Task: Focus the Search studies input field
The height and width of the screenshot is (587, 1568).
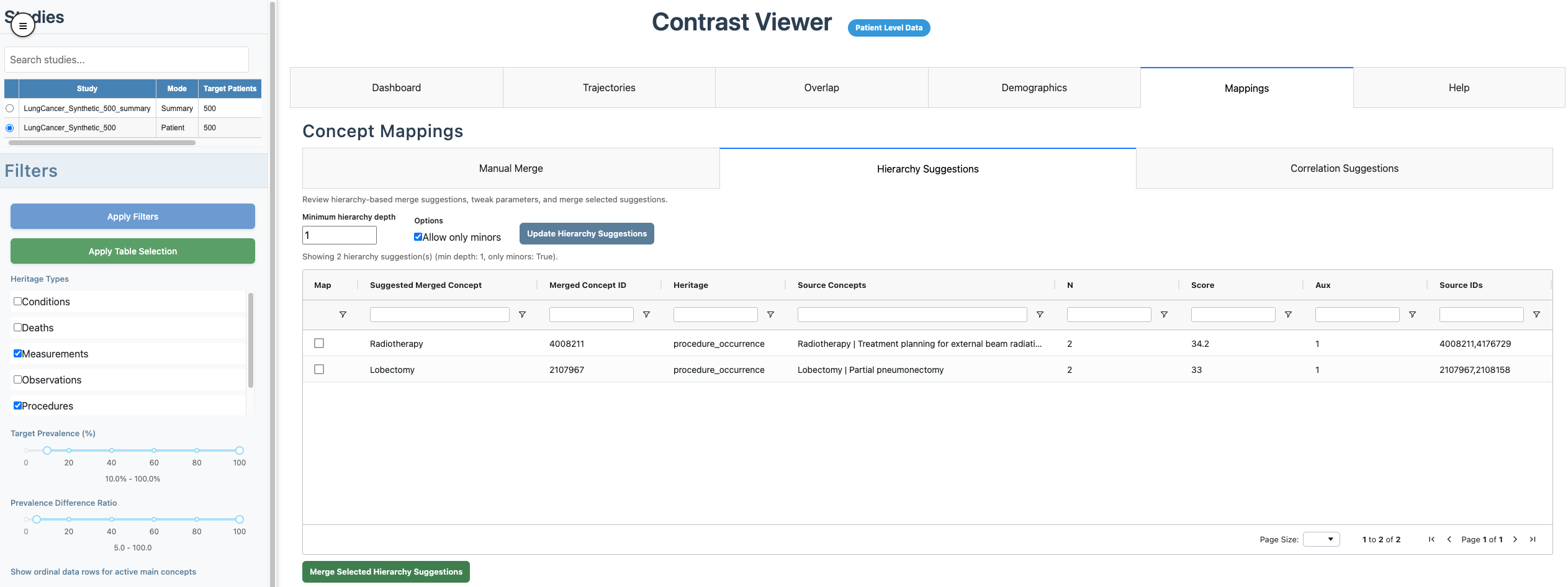Action: pos(127,60)
